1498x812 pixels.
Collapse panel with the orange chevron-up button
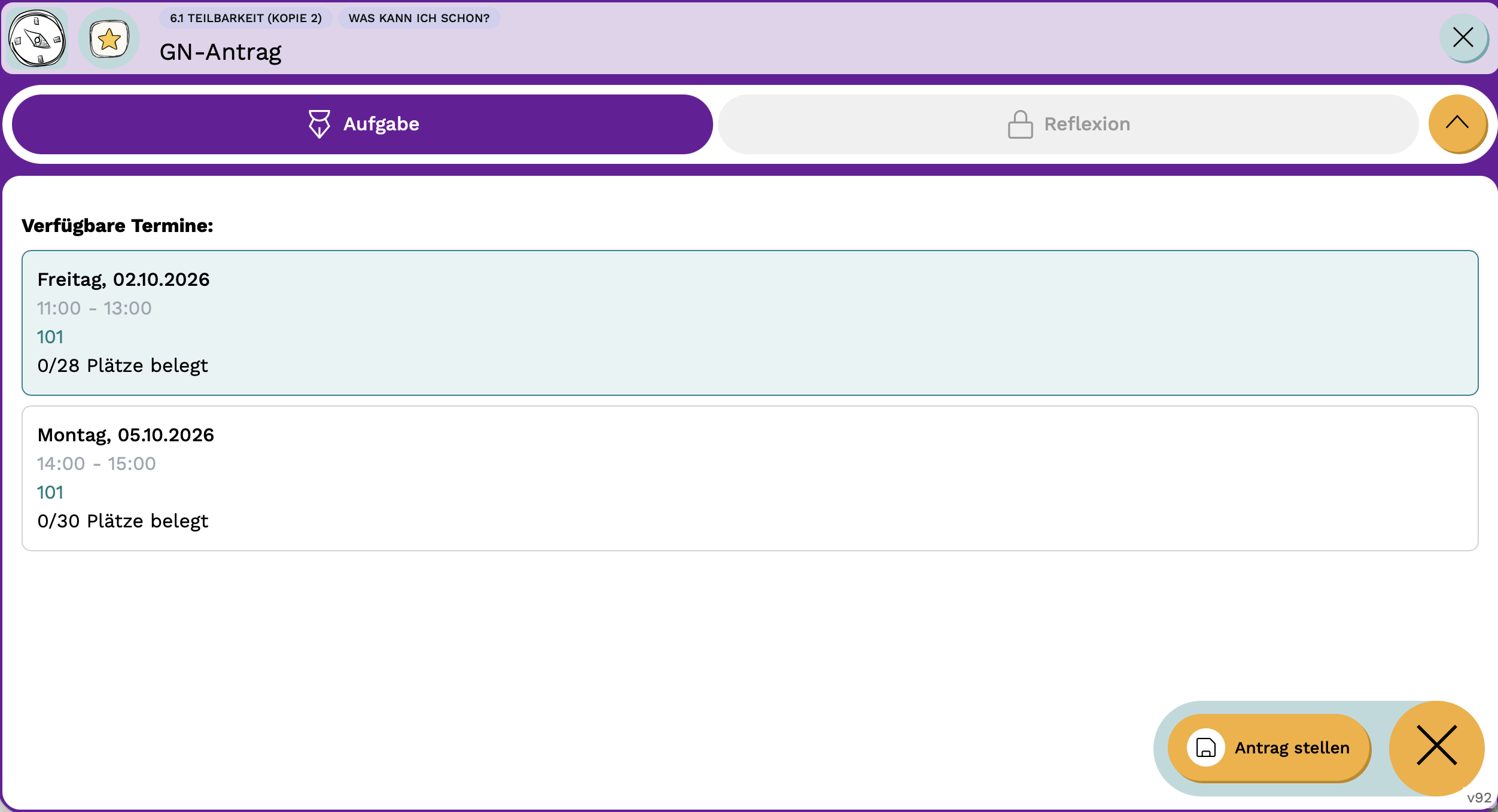1457,123
